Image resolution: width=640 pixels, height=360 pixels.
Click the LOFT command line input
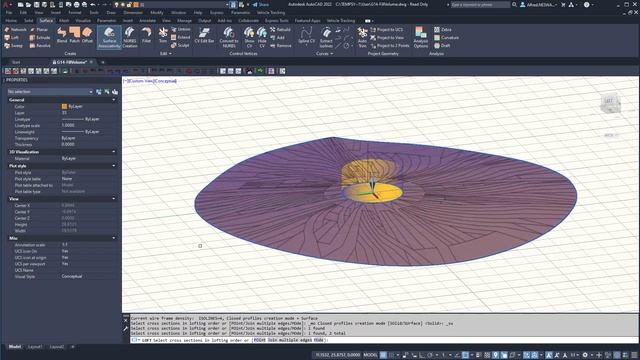coord(384,340)
